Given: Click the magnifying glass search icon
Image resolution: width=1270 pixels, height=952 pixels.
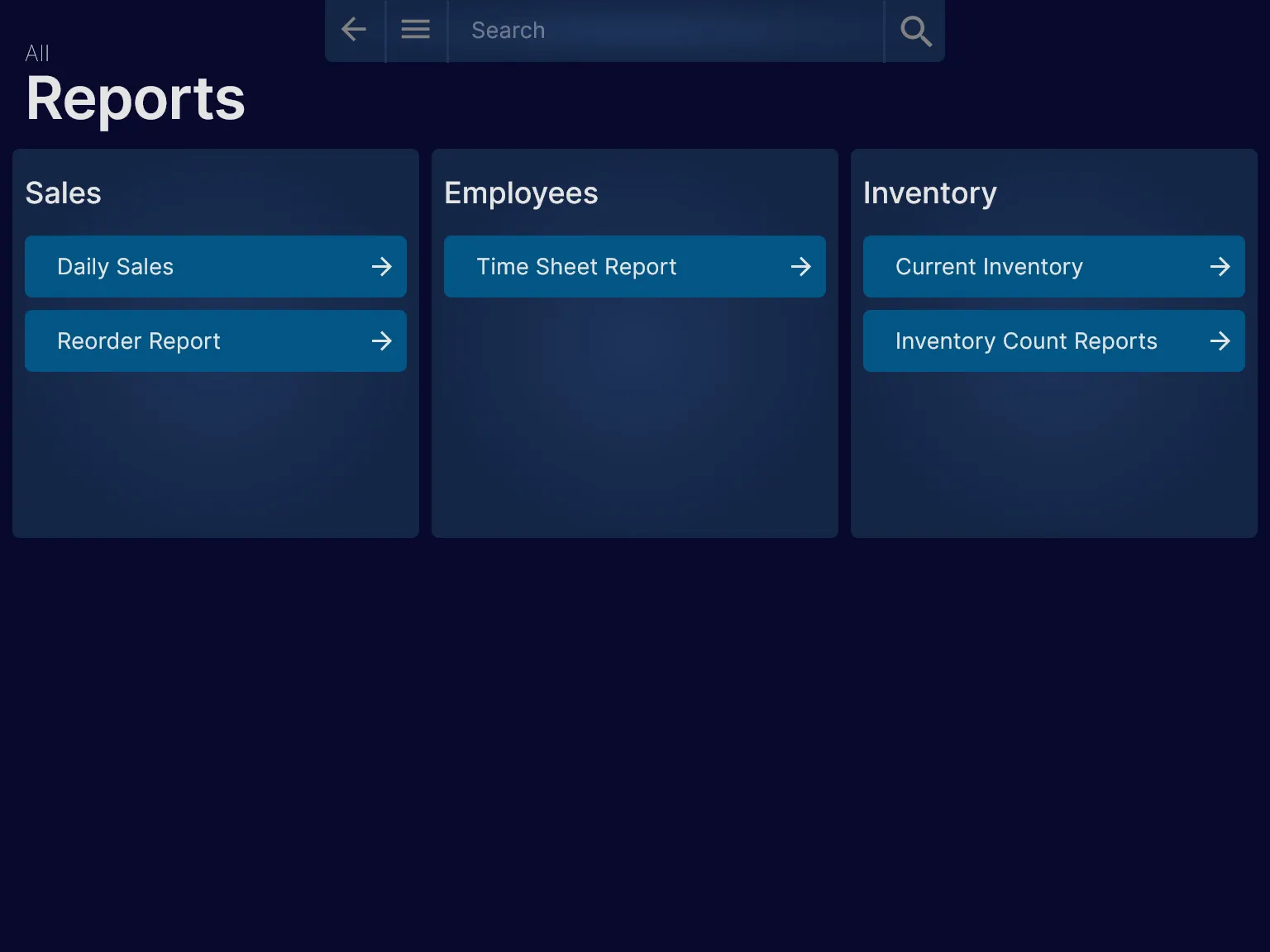Looking at the screenshot, I should (x=914, y=31).
